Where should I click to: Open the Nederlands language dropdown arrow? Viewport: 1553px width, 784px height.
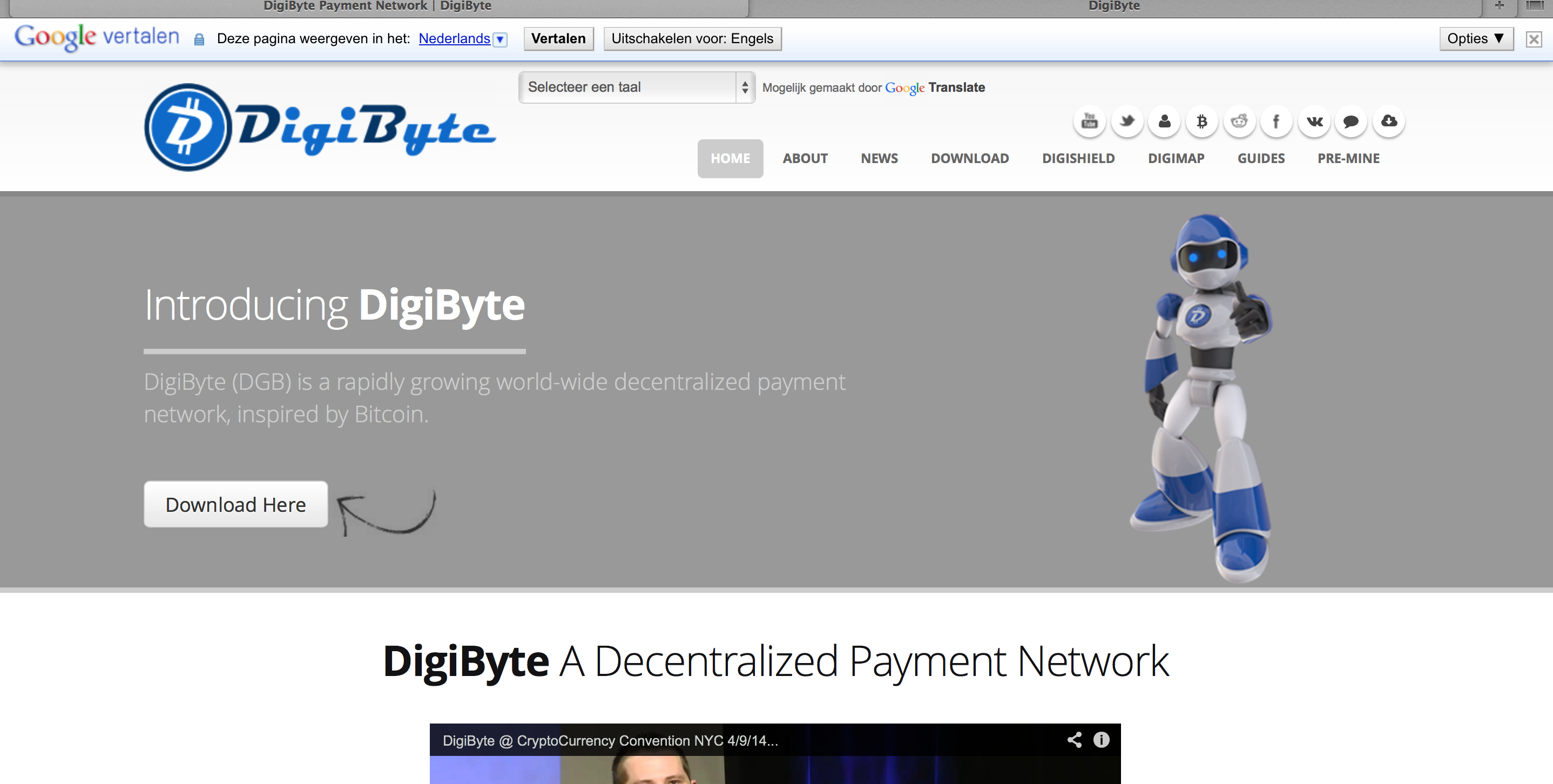coord(500,40)
